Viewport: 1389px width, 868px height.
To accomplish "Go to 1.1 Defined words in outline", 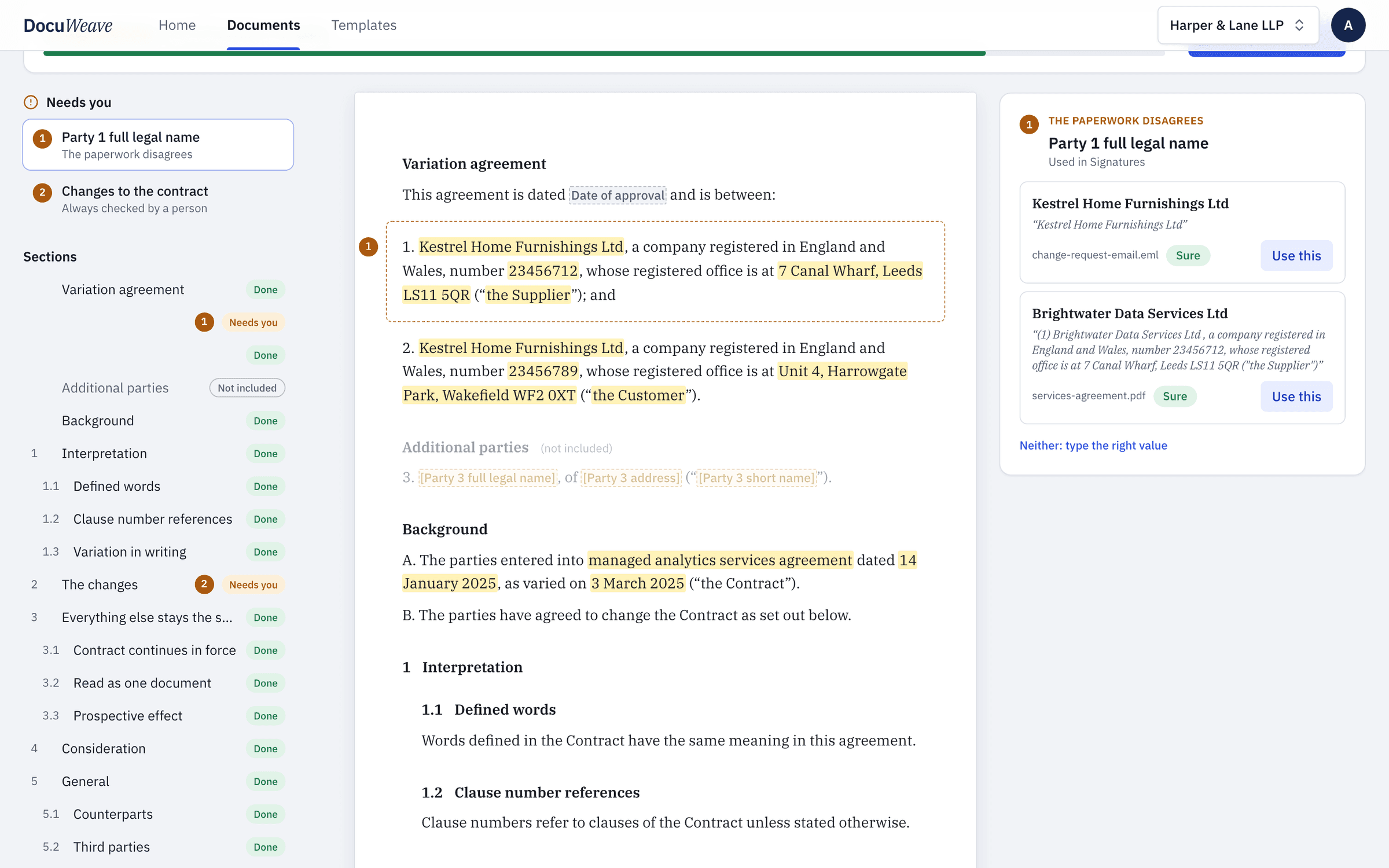I will (x=158, y=486).
